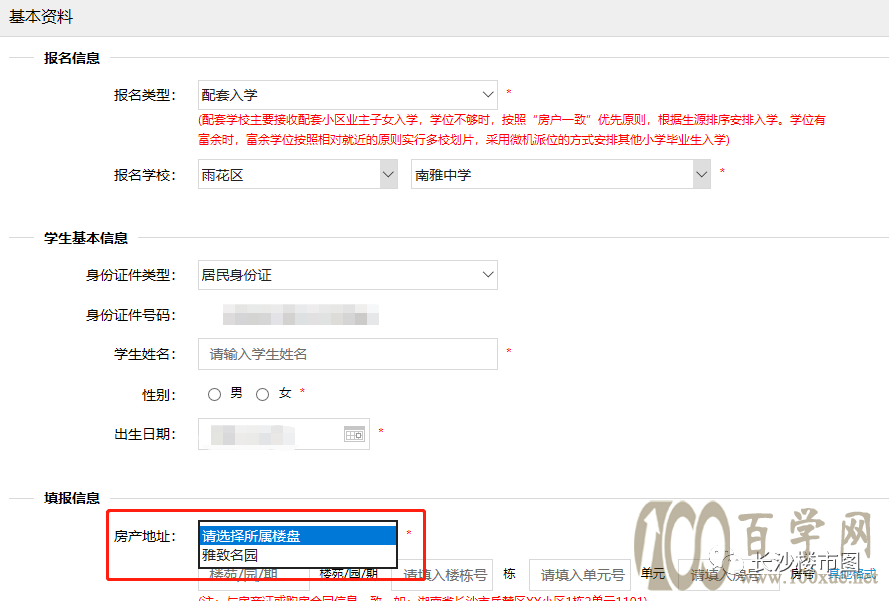Open the 身份证件类型 dropdown showing 居民身份证

pyautogui.click(x=348, y=275)
